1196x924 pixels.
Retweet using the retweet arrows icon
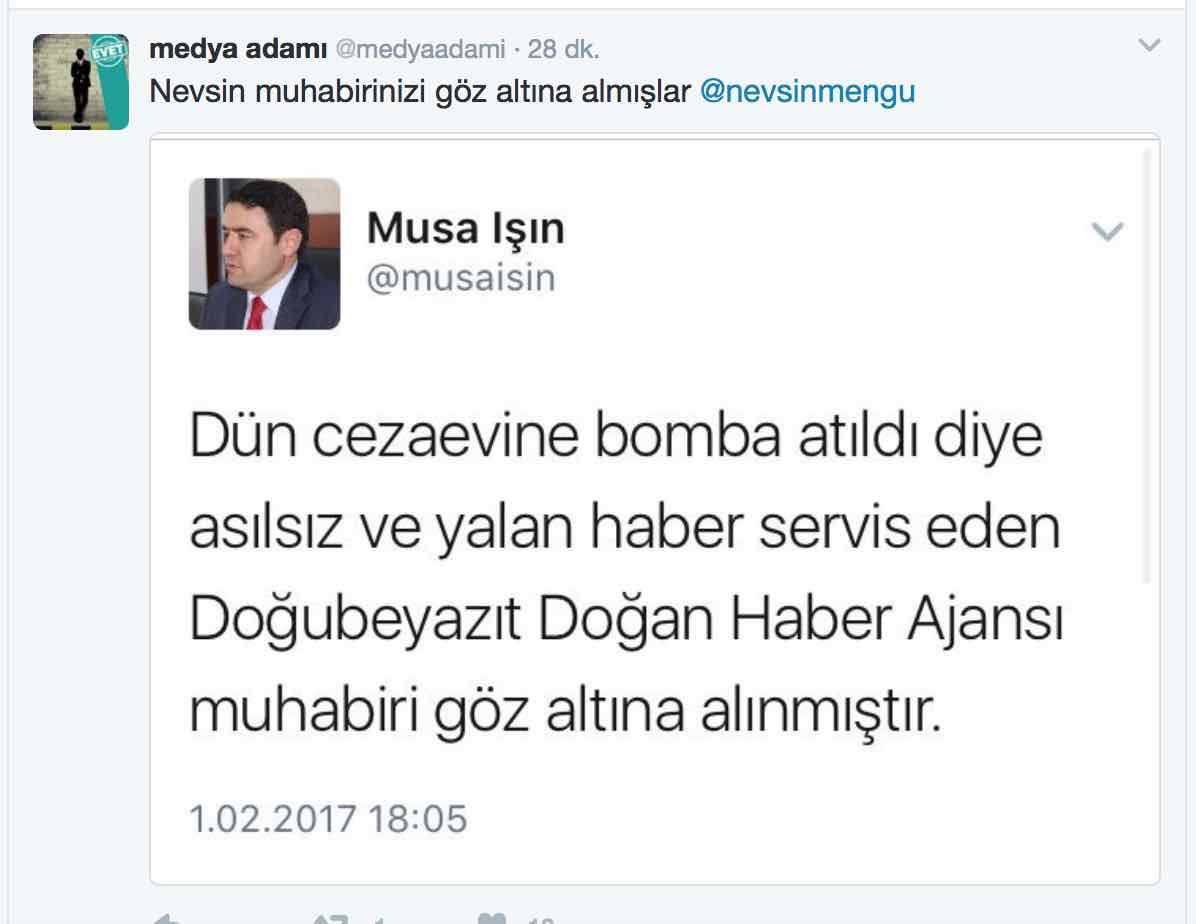[x=331, y=919]
